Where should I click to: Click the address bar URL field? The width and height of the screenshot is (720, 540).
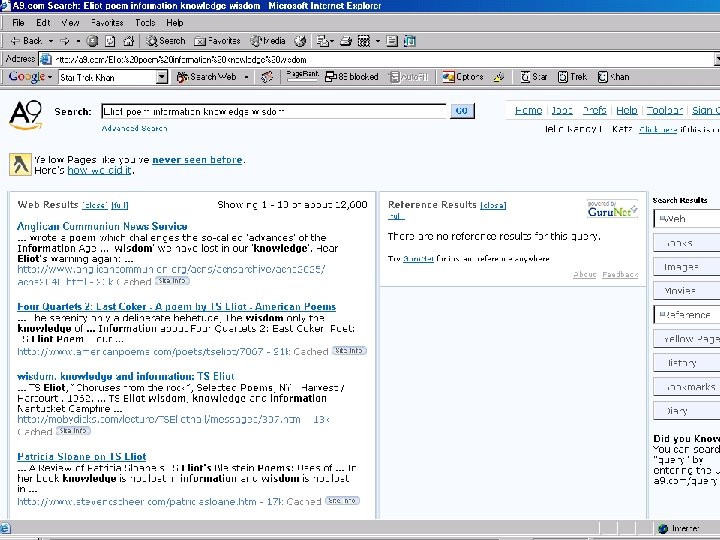[x=377, y=59]
